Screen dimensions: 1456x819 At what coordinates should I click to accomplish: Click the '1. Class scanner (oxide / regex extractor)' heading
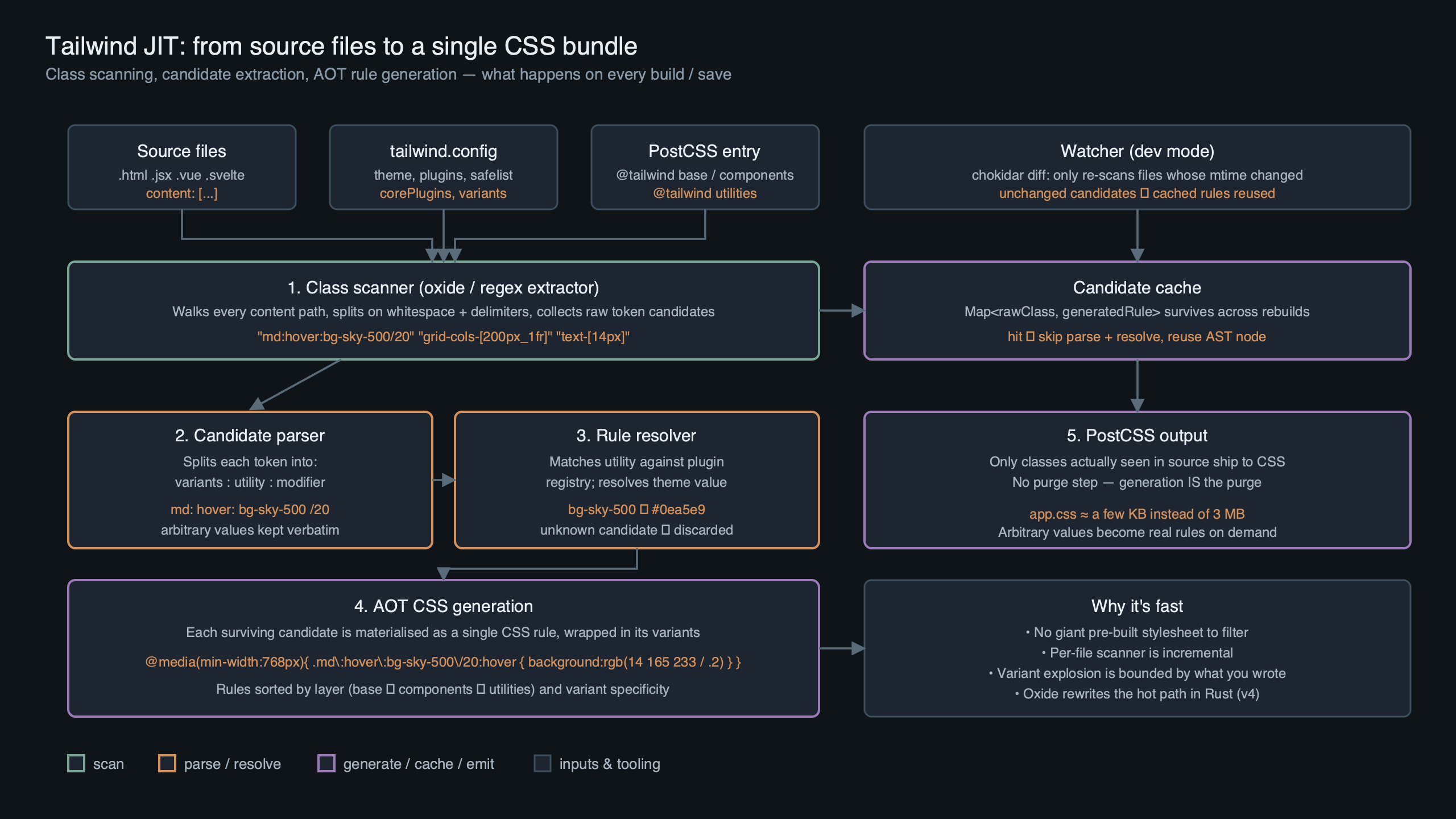(x=443, y=288)
